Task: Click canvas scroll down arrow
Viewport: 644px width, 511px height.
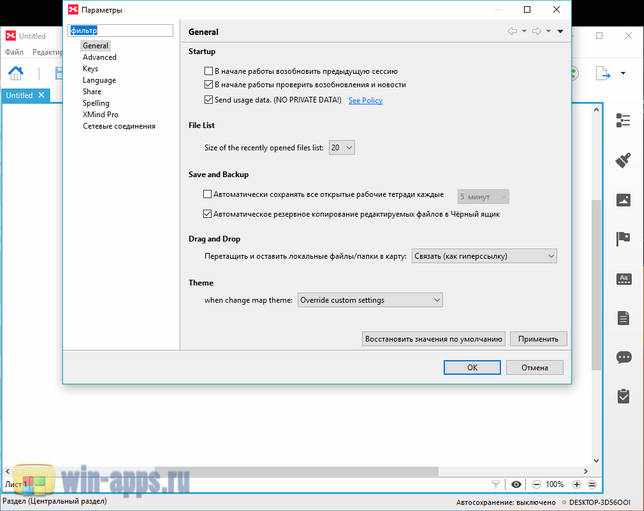Action: click(596, 460)
